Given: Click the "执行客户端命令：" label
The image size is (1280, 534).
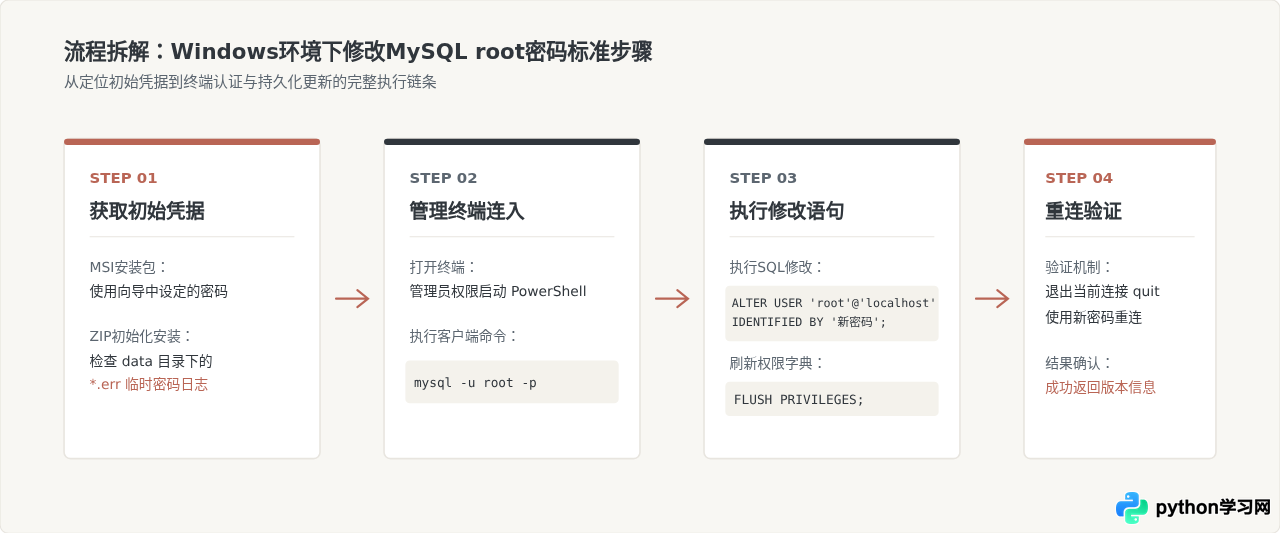Looking at the screenshot, I should [x=465, y=336].
